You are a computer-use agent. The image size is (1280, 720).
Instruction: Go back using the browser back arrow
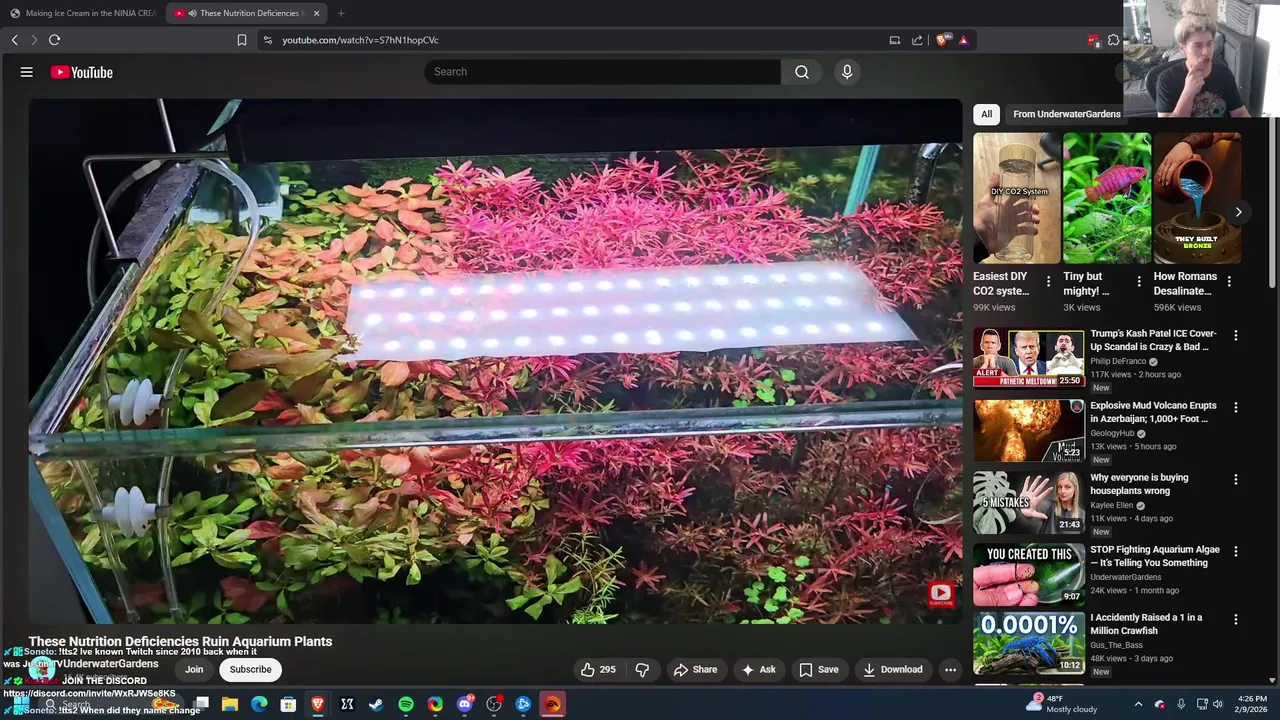14,40
